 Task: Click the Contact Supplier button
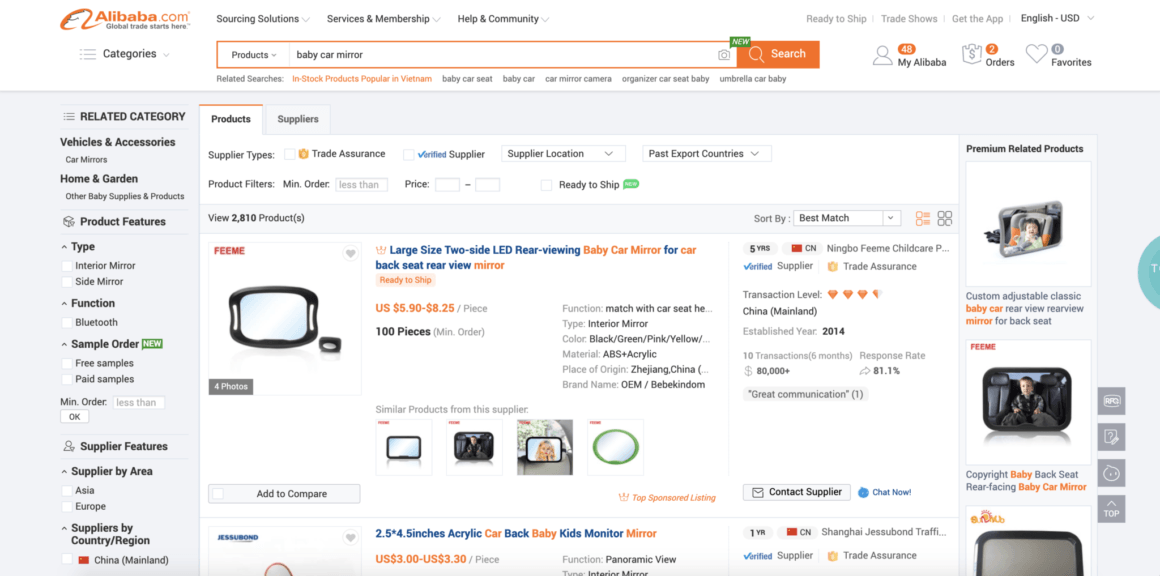[797, 492]
